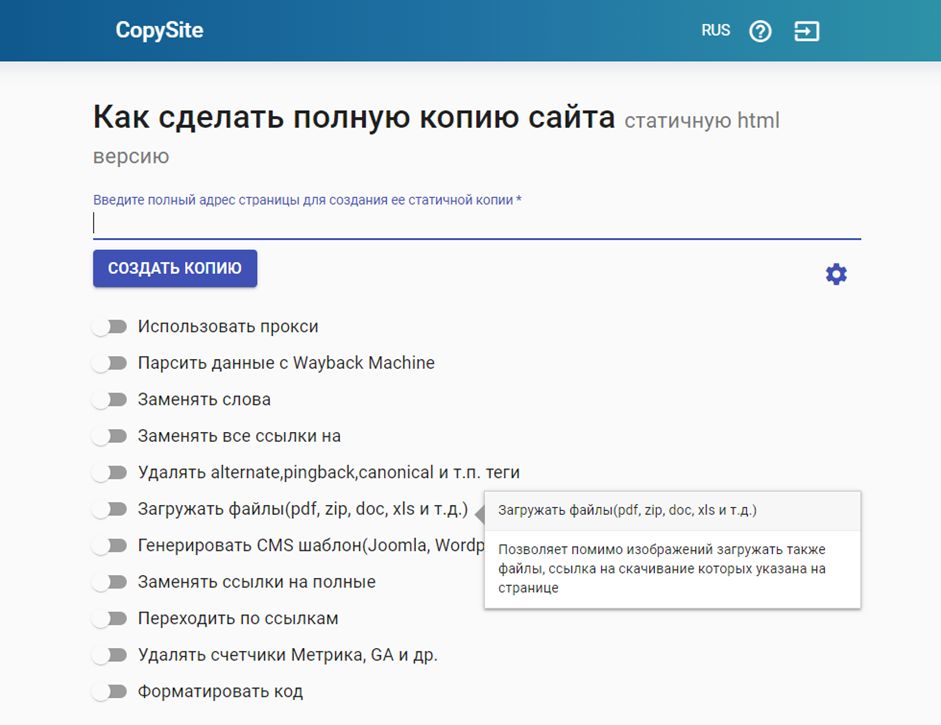
Task: Enable the Заменять слова switch
Action: click(109, 399)
